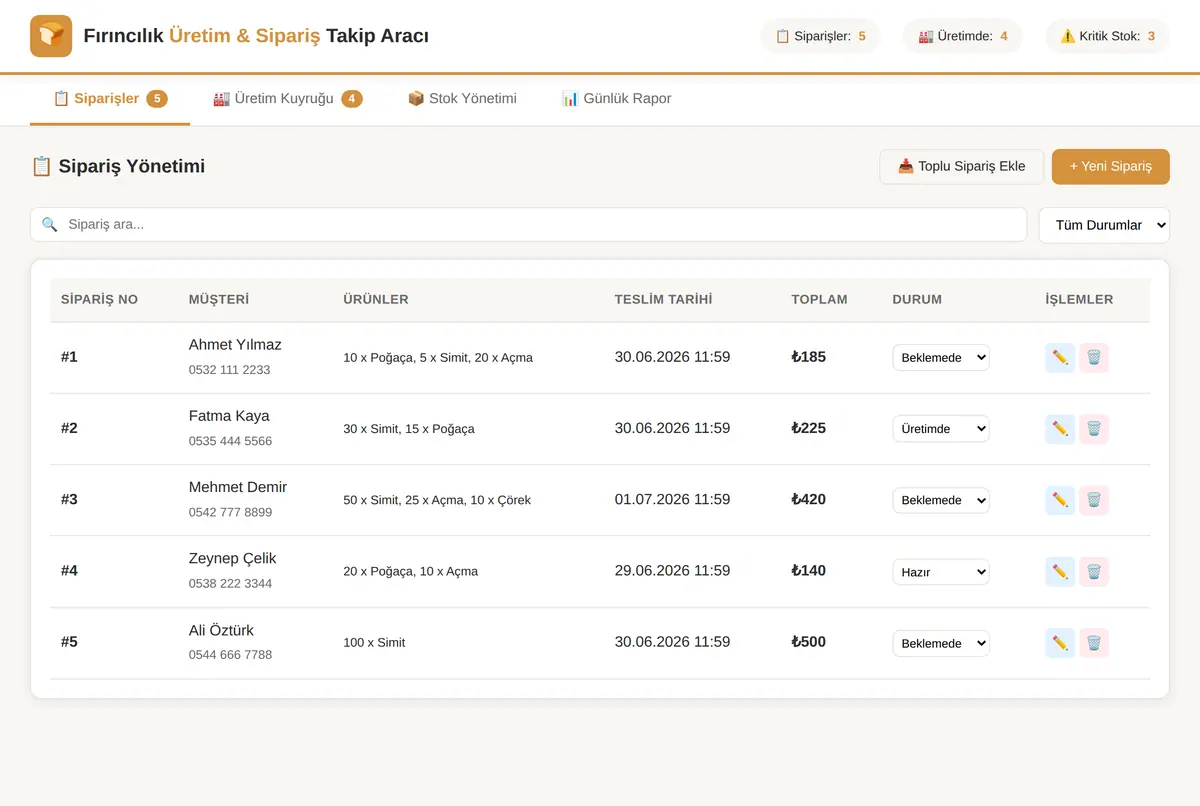Click customer name Ali Öztürk
The image size is (1200, 806).
coord(221,630)
